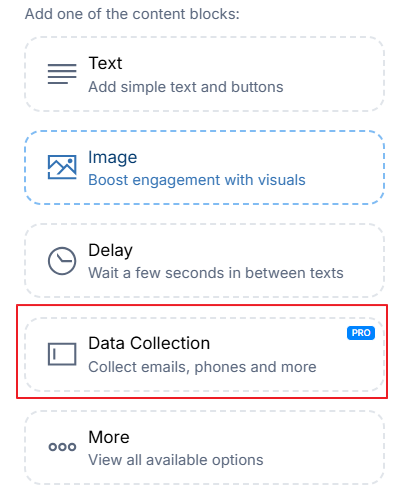The image size is (393, 497).
Task: Click the "Delay" title label
Action: click(111, 250)
